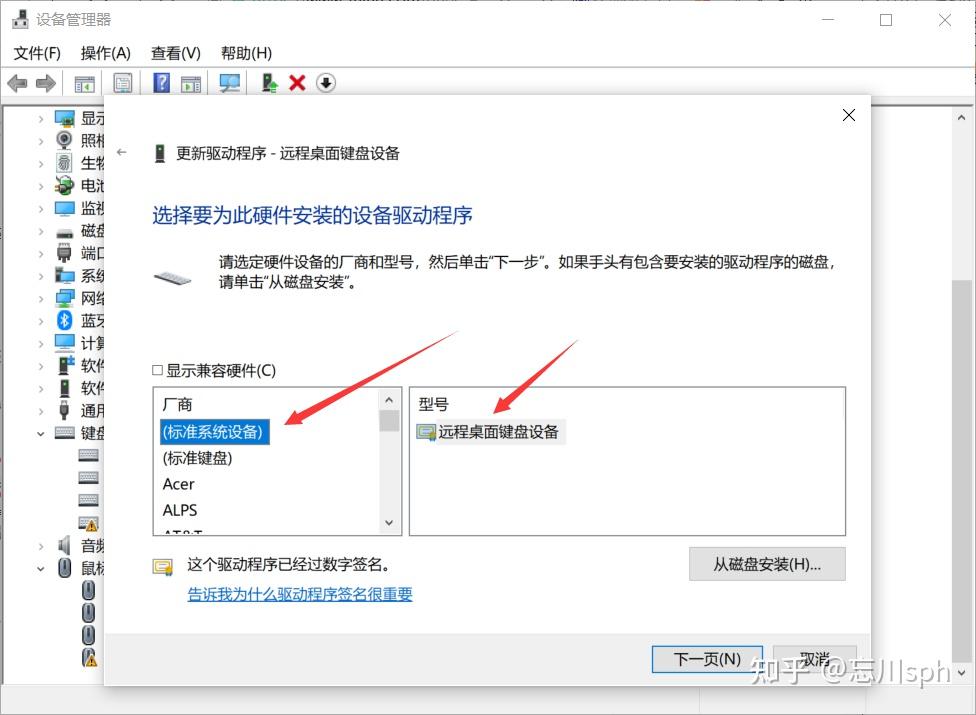976x715 pixels.
Task: Open the 操作(A) menu
Action: coord(105,53)
